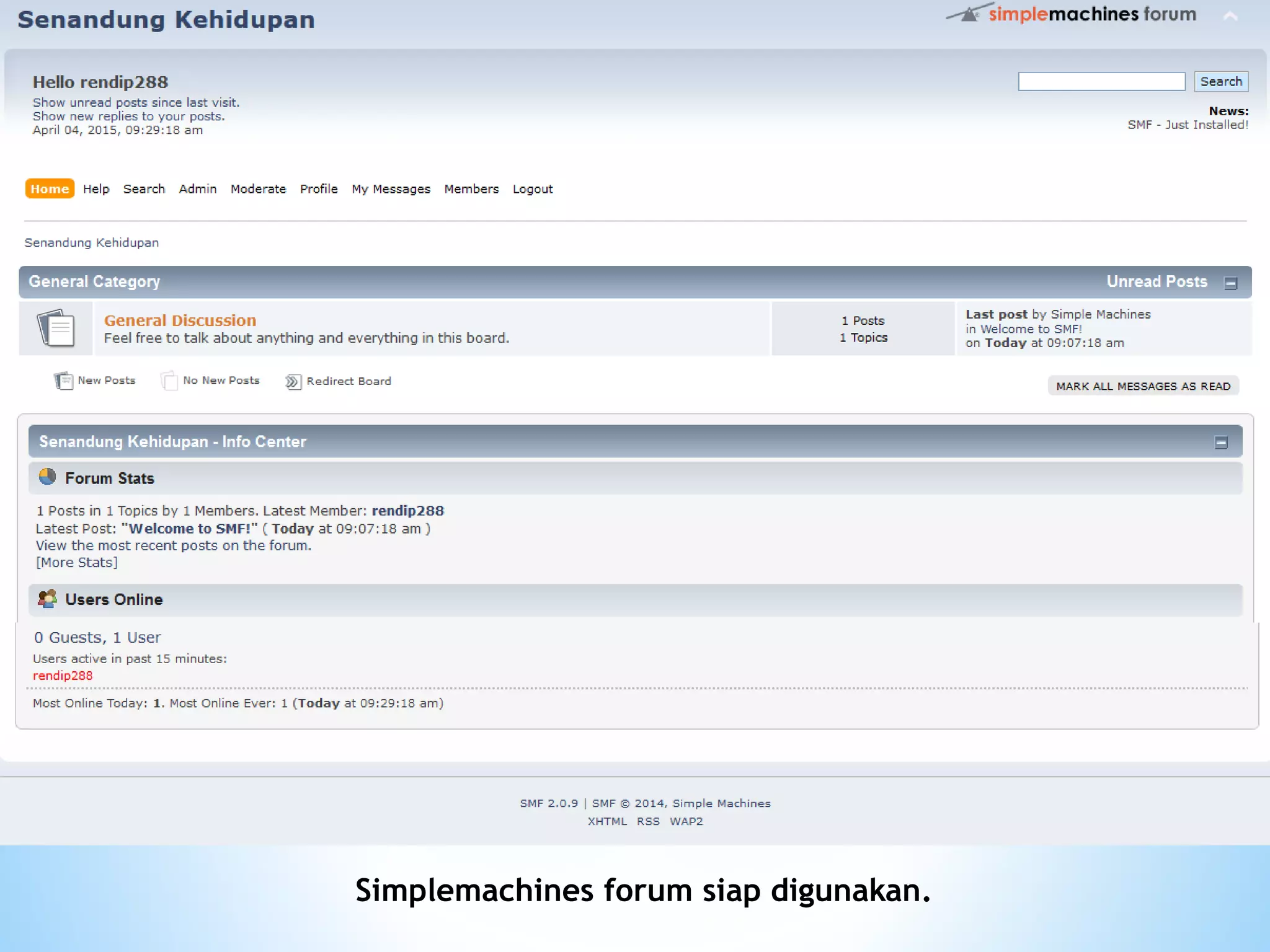Open the Search menu item
Viewport: 1270px width, 952px height.
(144, 189)
